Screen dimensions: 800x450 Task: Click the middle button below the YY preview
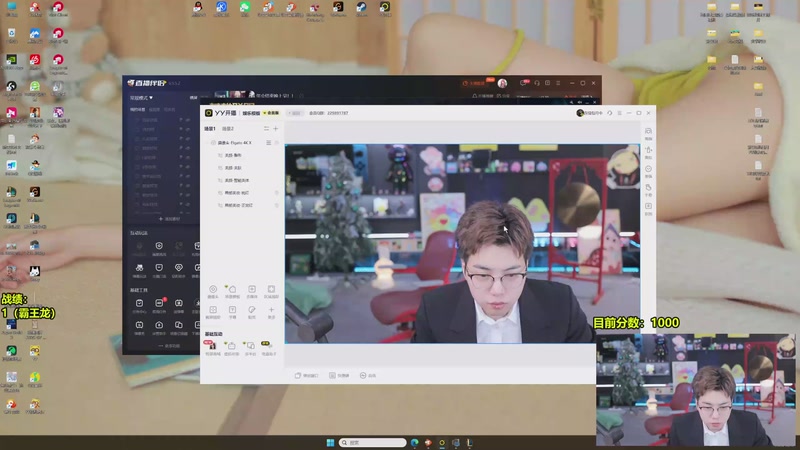[x=339, y=376]
